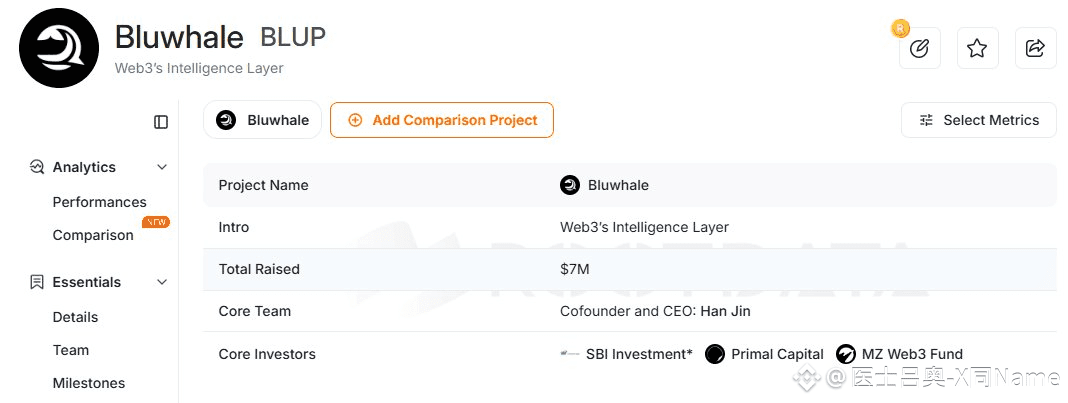
Task: Click the SBI Investment investor link
Action: pyautogui.click(x=638, y=354)
